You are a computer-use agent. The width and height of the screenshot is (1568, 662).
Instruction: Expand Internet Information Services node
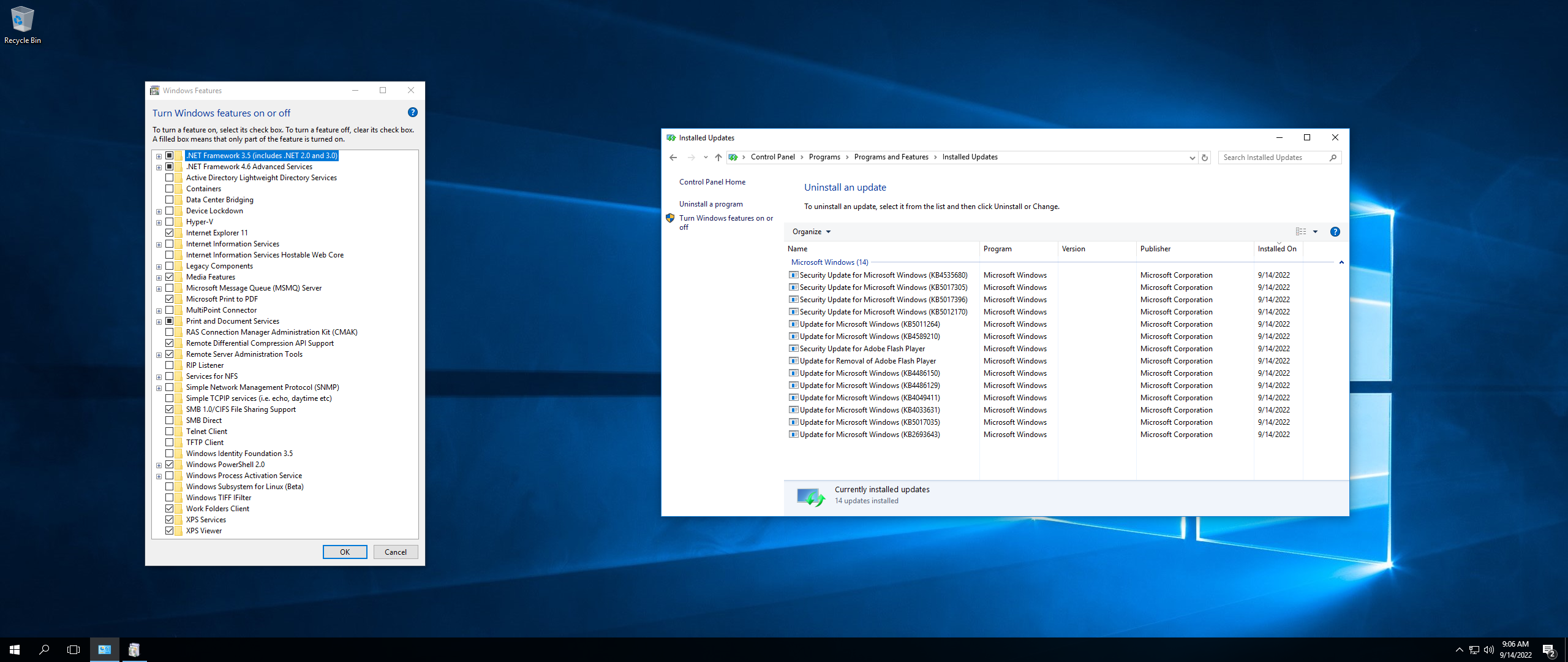159,245
